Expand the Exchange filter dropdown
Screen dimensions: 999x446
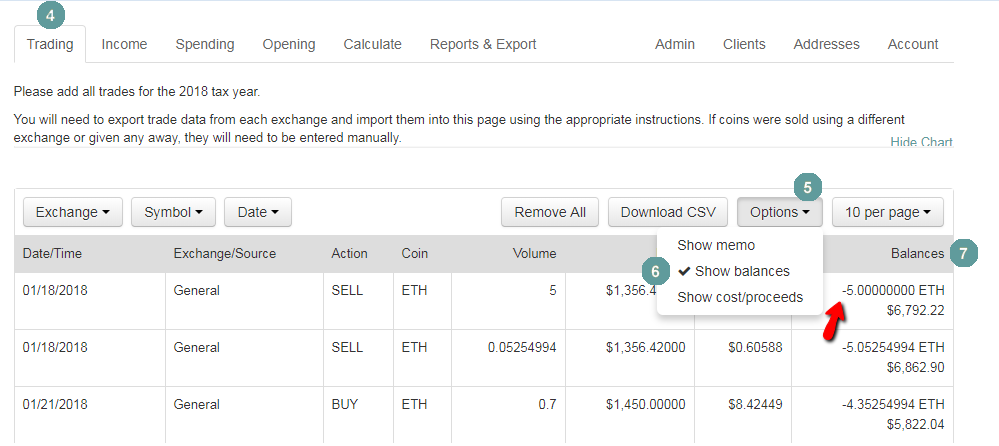click(72, 212)
